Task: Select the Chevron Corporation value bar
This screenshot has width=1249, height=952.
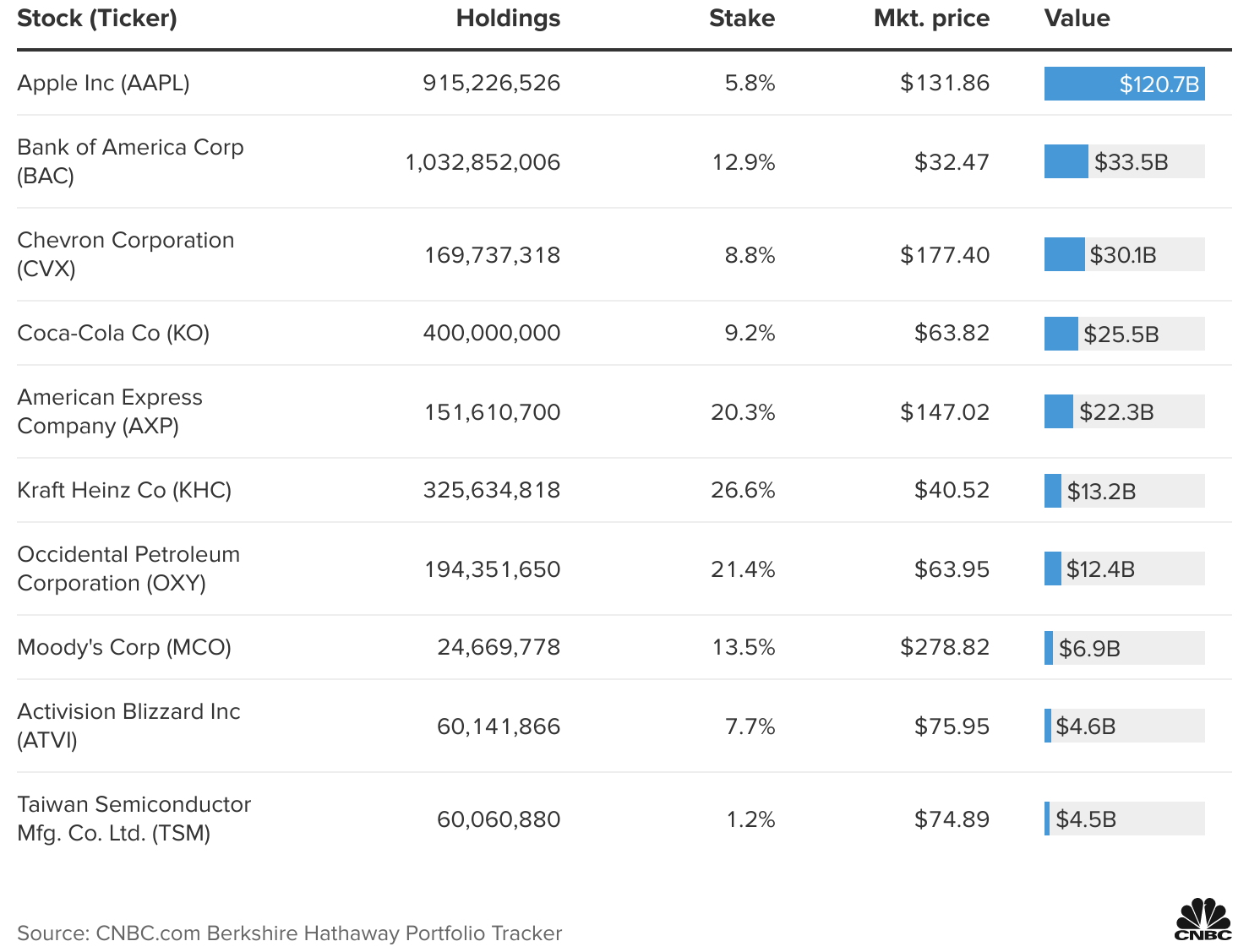Action: coord(1124,253)
